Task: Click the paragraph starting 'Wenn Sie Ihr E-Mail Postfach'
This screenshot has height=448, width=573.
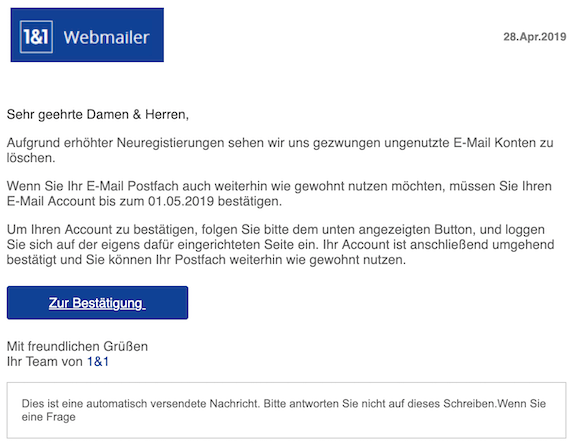Action: (x=279, y=194)
